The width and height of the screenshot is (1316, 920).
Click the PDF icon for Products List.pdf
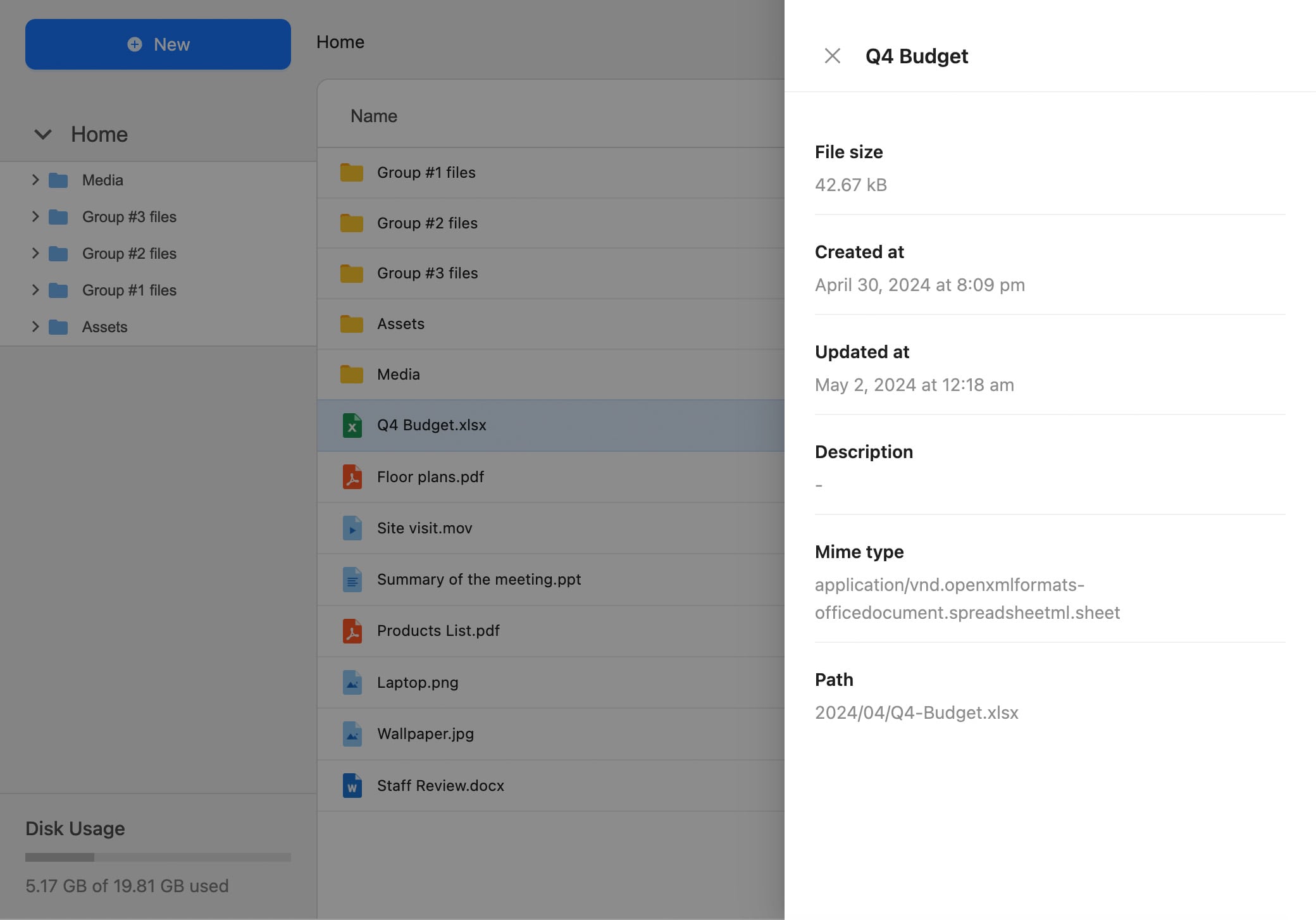coord(352,631)
